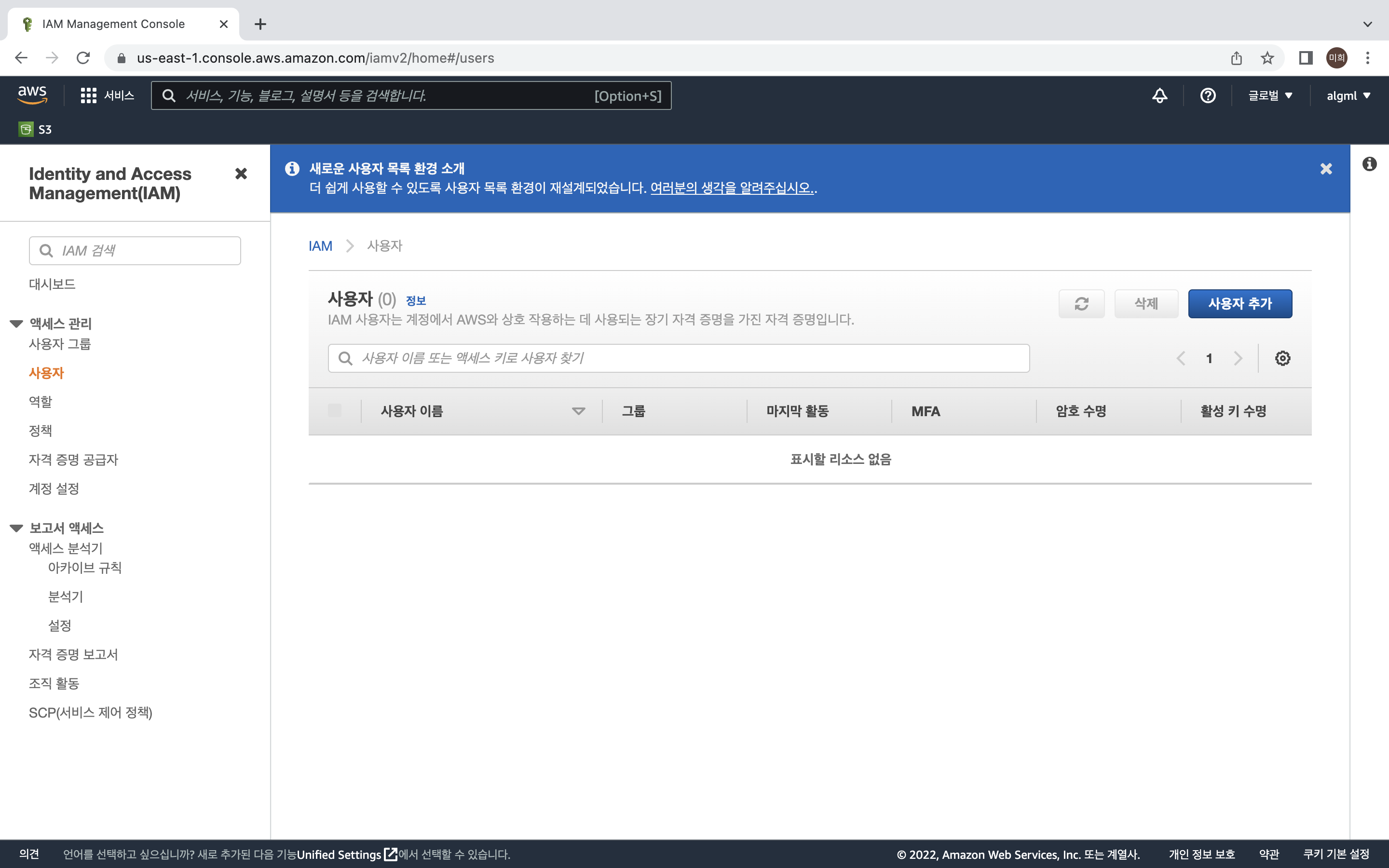Go to previous page of users table

[x=1181, y=358]
